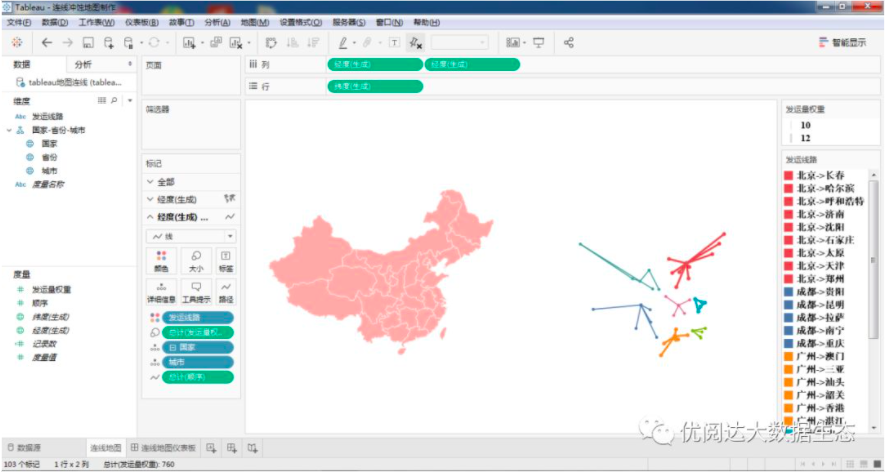
Task: Click the 智能显示 Show Me button
Action: pyautogui.click(x=842, y=43)
